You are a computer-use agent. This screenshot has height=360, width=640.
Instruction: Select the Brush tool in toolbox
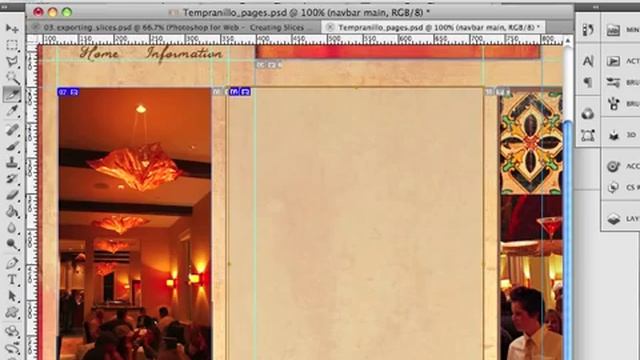[12, 146]
